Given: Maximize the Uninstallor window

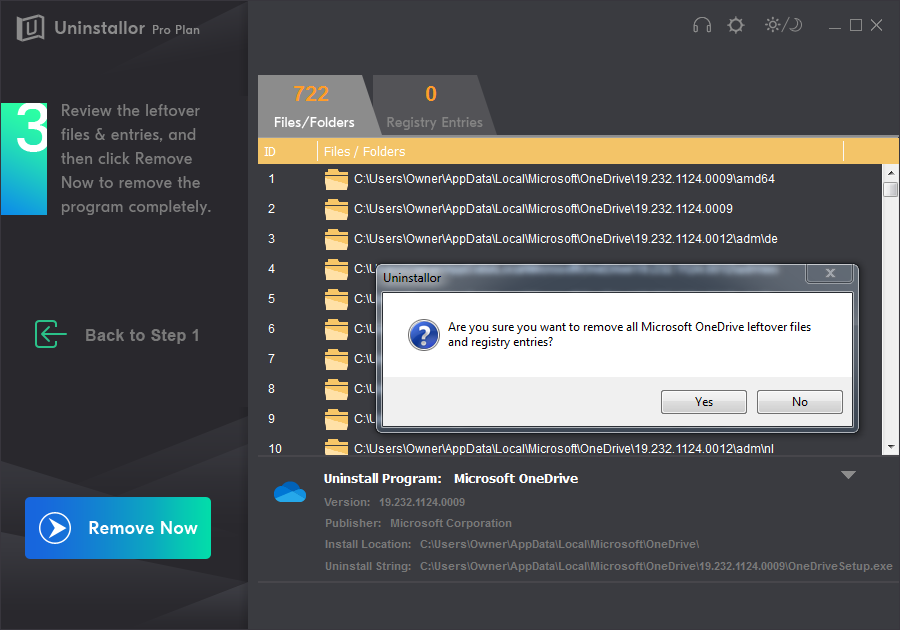Looking at the screenshot, I should point(856,25).
